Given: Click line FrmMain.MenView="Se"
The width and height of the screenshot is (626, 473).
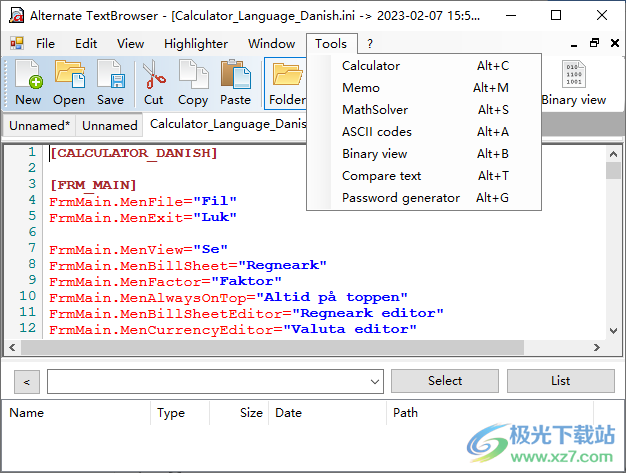Looking at the screenshot, I should pyautogui.click(x=139, y=249).
